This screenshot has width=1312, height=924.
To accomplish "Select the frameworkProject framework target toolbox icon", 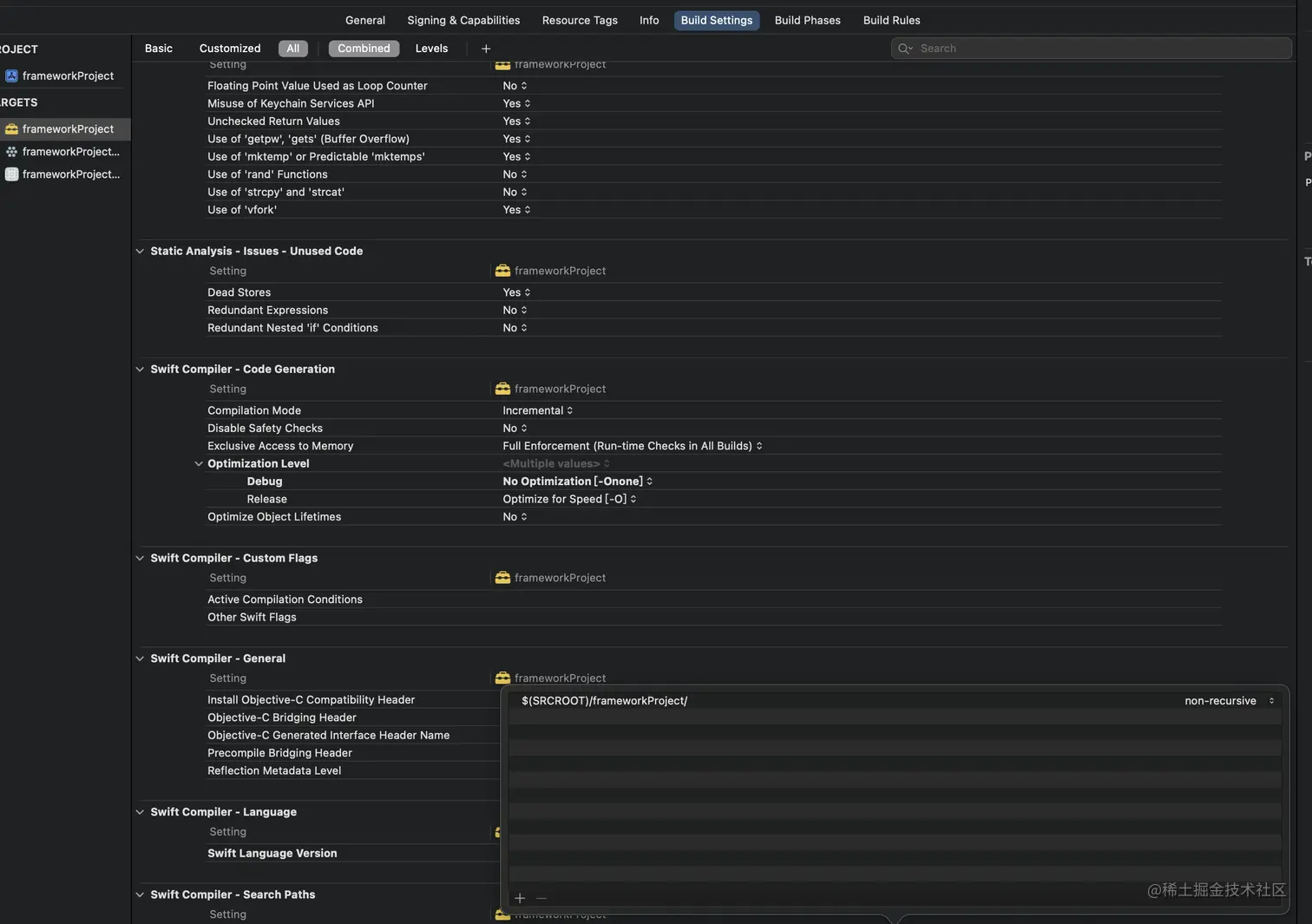I will 11,129.
